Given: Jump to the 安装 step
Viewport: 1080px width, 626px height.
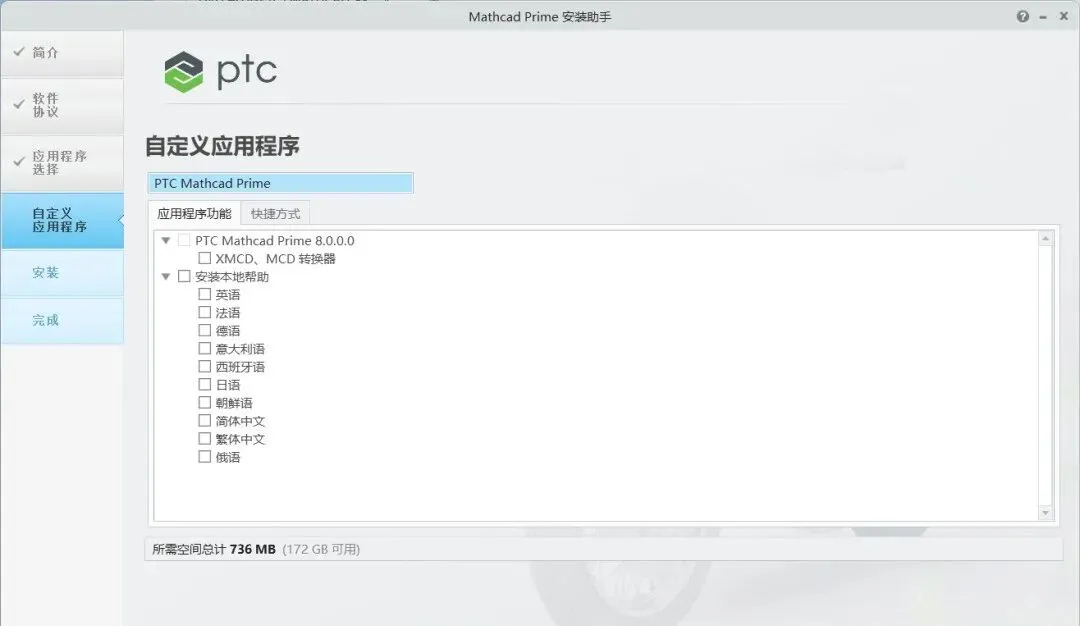Looking at the screenshot, I should [x=63, y=273].
